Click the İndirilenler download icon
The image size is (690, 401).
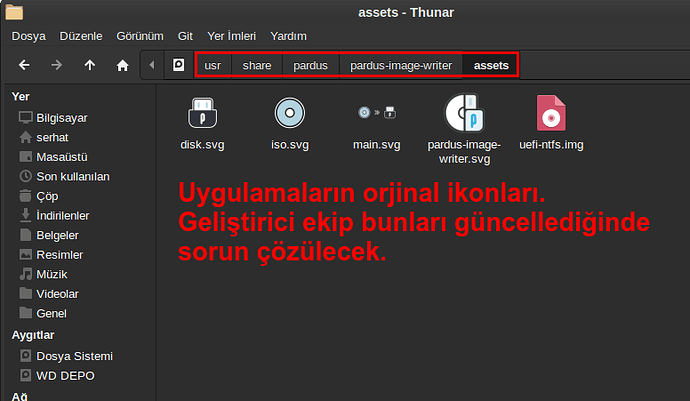point(26,215)
